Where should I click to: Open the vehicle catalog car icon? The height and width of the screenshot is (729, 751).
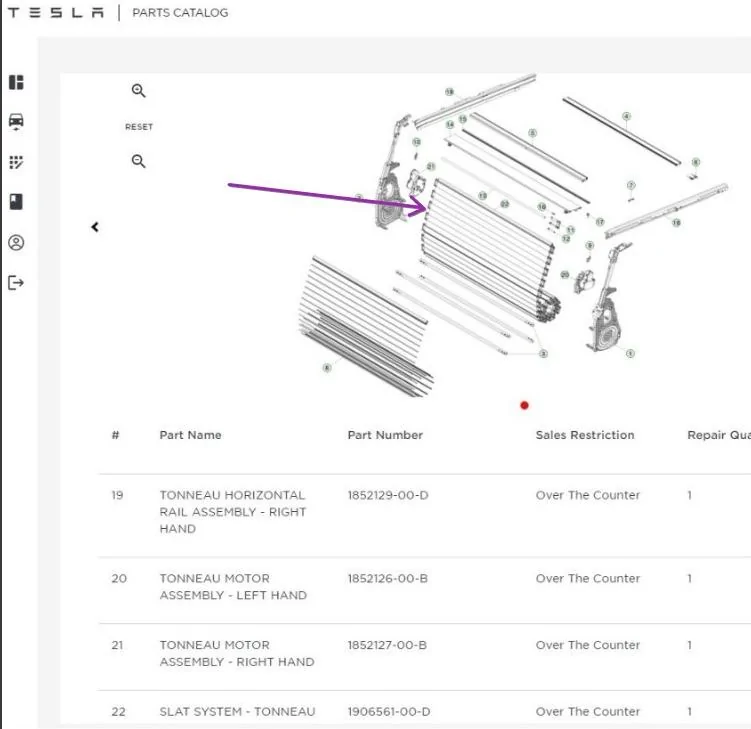pyautogui.click(x=16, y=122)
